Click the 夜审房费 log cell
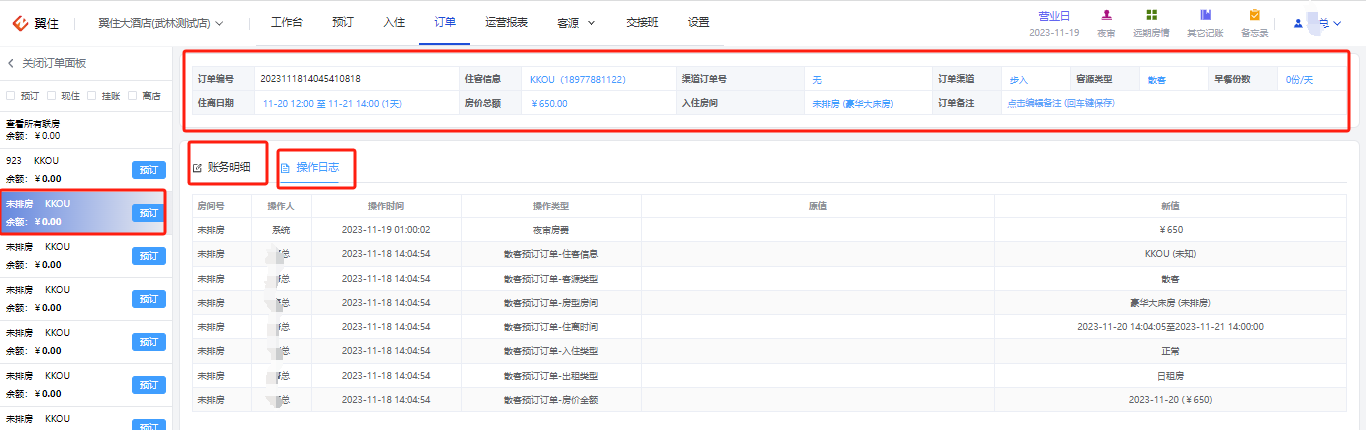Screen dimensions: 1366x430 click(x=551, y=229)
